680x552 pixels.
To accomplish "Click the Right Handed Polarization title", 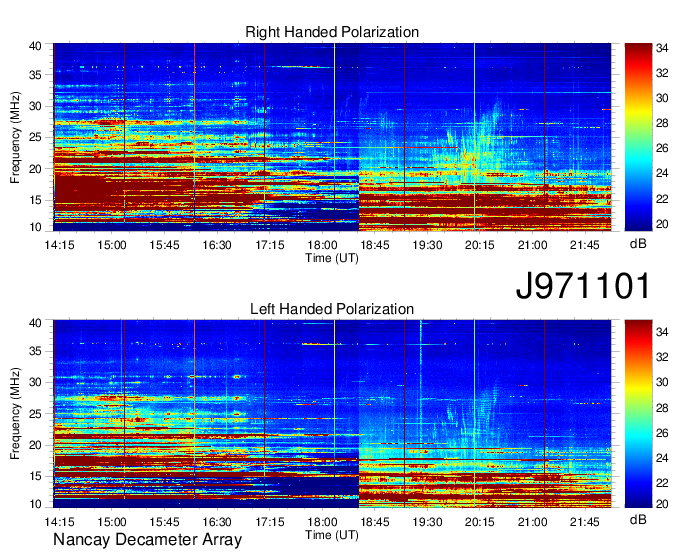I will [332, 32].
